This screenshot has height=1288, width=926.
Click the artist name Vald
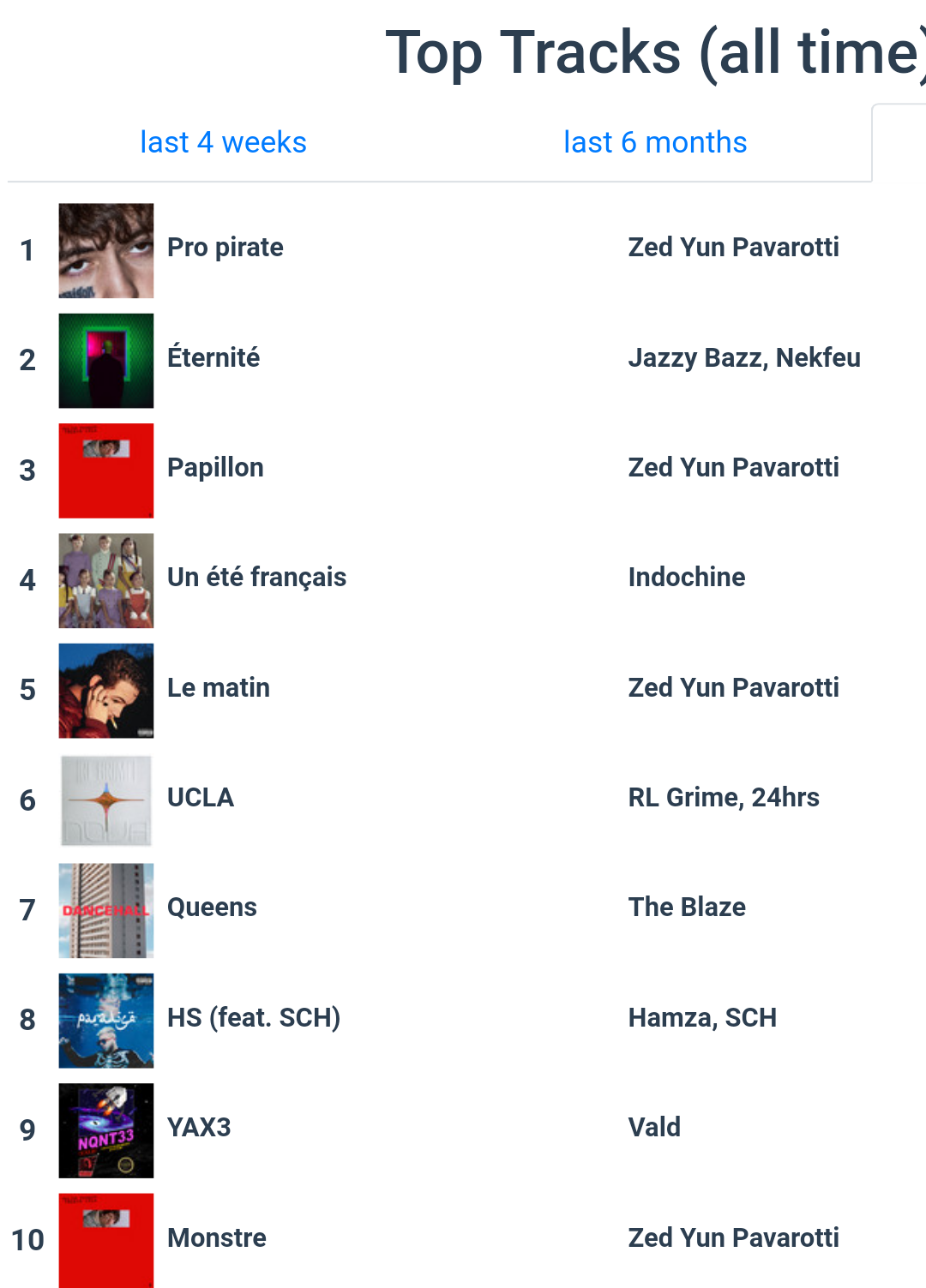[x=654, y=1128]
